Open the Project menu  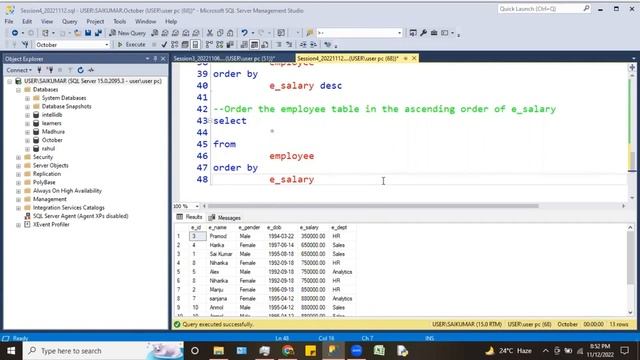pos(95,21)
